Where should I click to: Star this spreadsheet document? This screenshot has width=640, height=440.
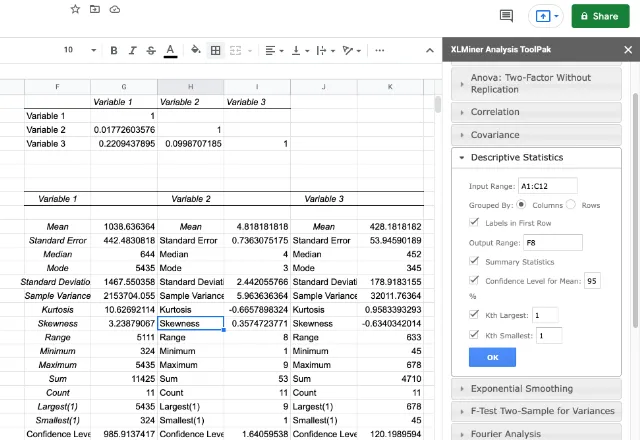(75, 9)
